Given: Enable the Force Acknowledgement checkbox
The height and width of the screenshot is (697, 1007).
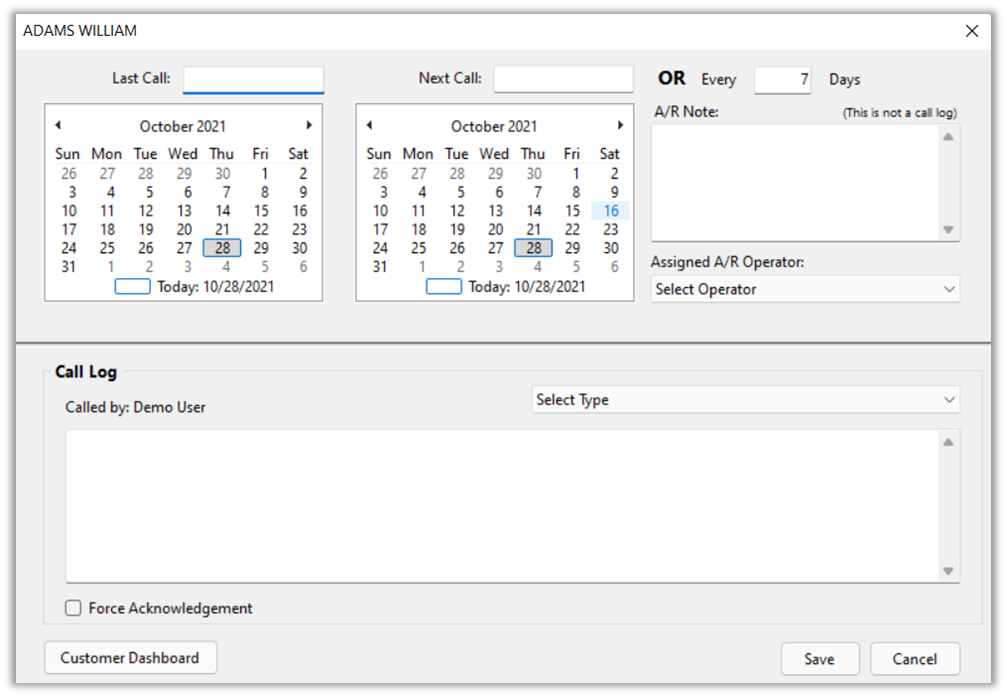Looking at the screenshot, I should tap(73, 608).
